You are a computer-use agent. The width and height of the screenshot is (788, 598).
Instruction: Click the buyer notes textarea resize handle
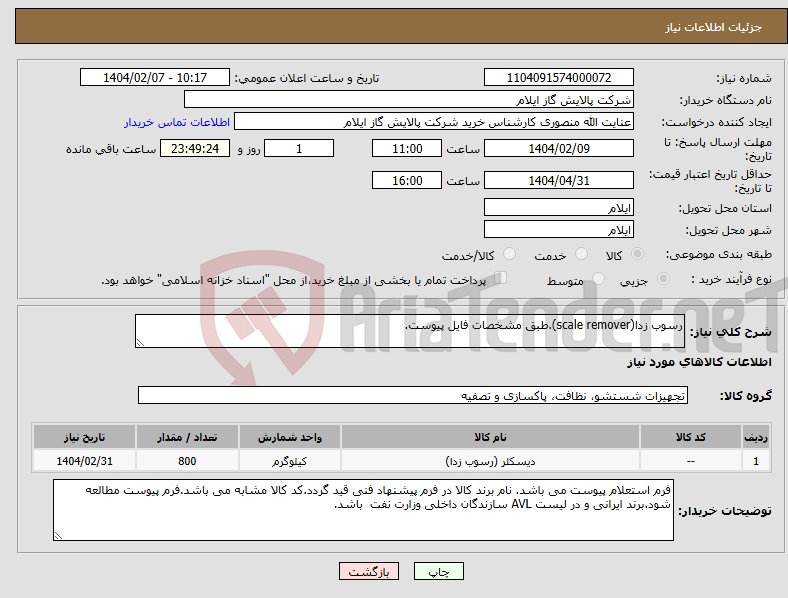58,536
